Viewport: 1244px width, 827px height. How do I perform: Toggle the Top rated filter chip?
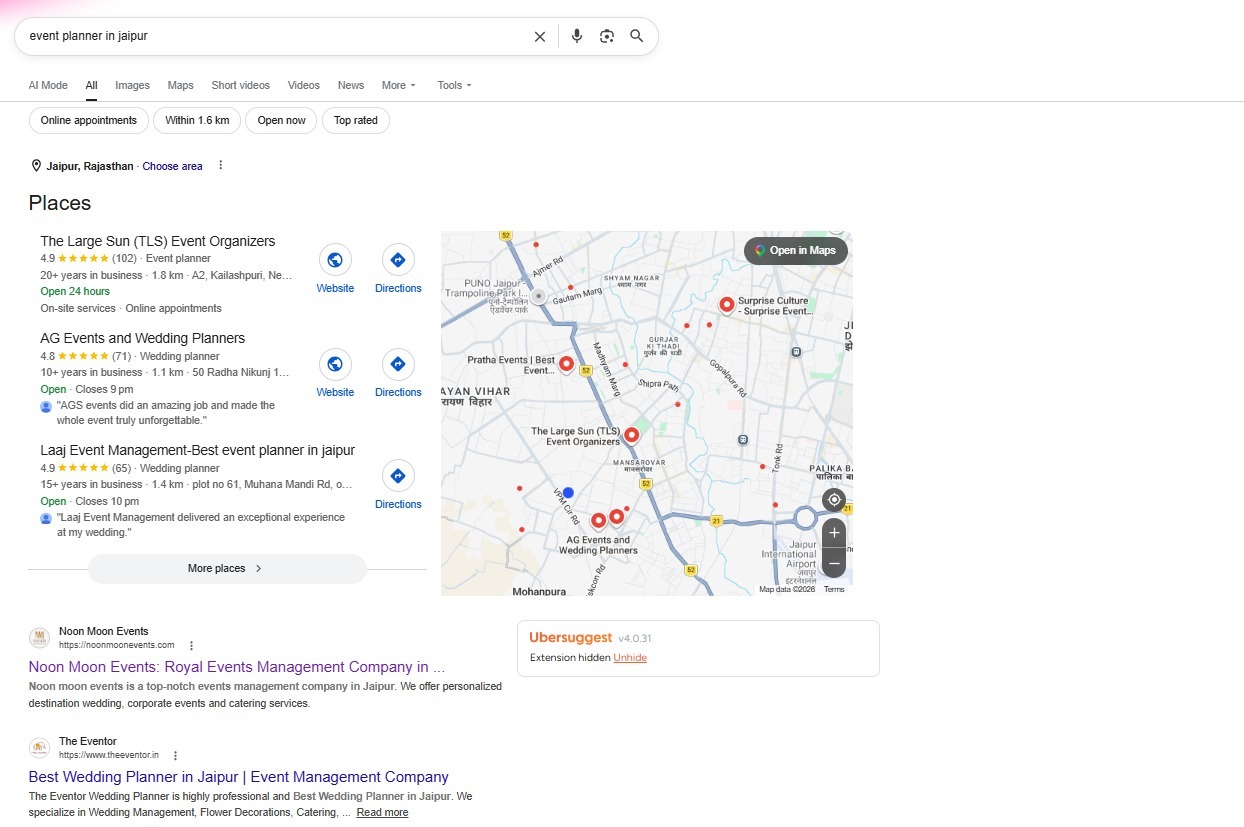(356, 120)
